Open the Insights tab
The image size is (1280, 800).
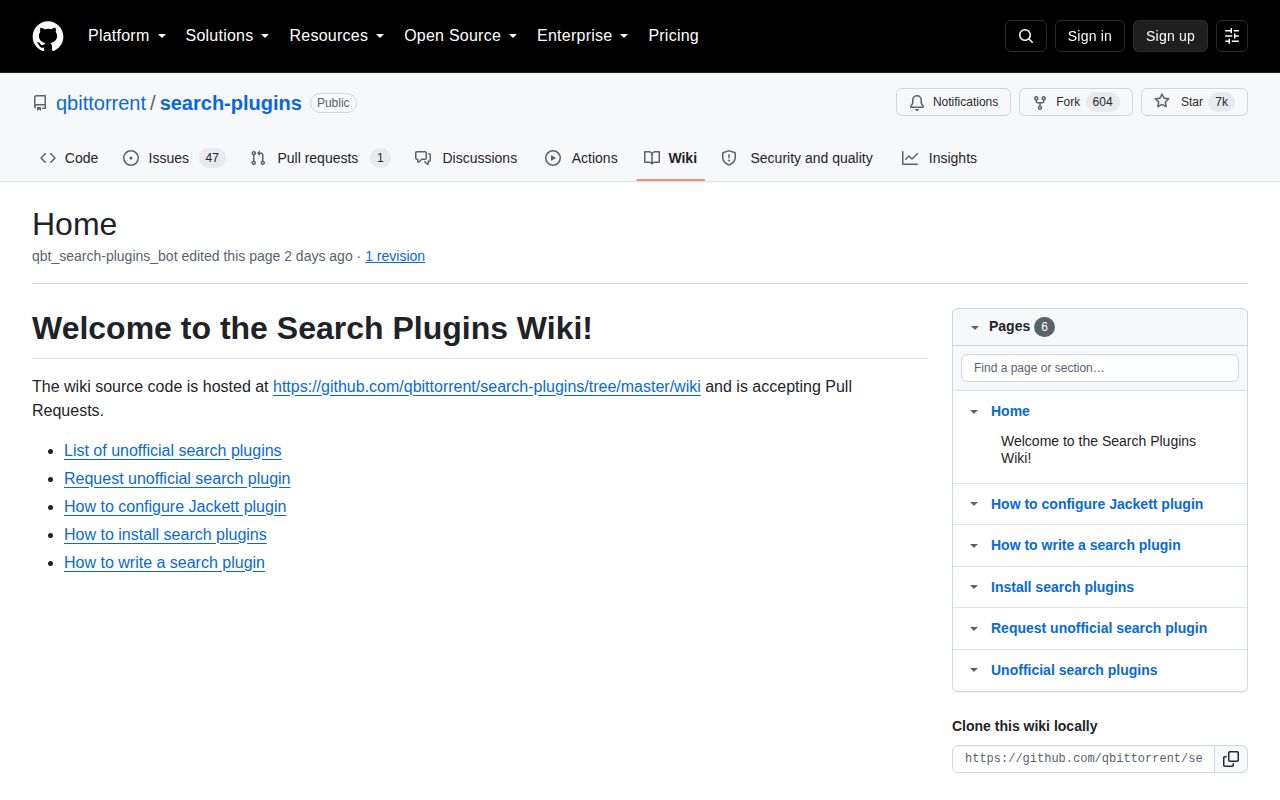(939, 158)
